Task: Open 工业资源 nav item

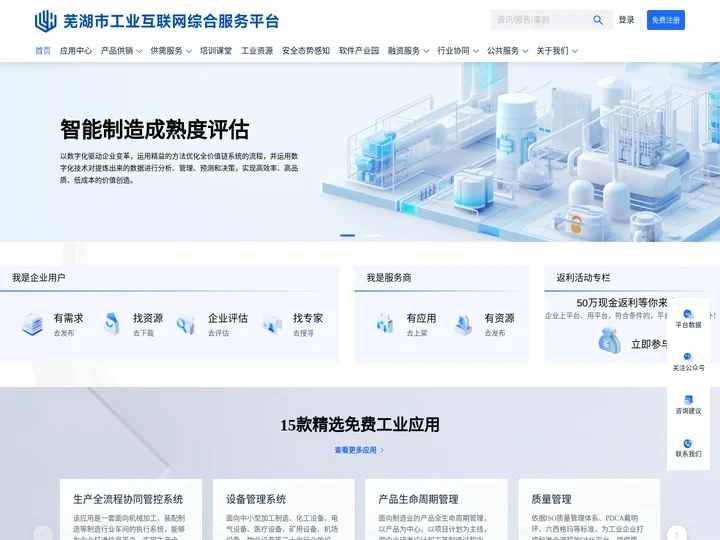Action: coord(257,51)
